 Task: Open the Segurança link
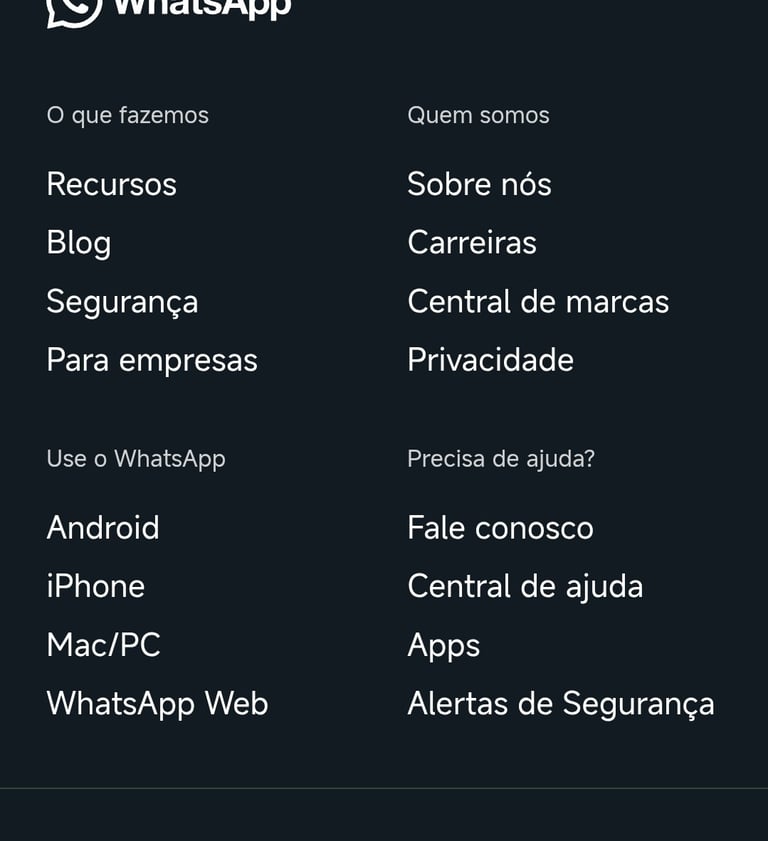click(122, 302)
